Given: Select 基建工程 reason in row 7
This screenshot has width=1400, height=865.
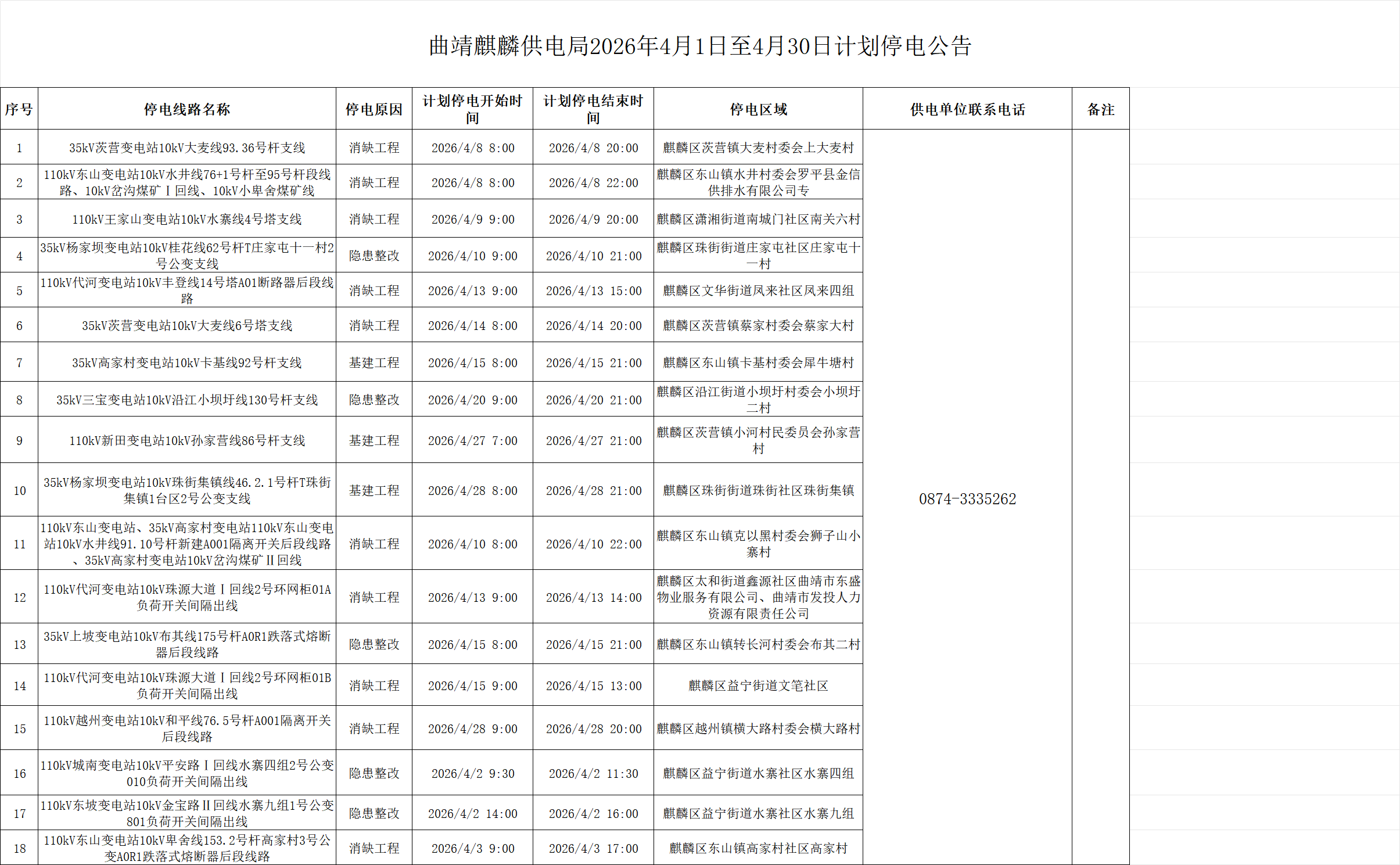Looking at the screenshot, I should click(x=374, y=362).
